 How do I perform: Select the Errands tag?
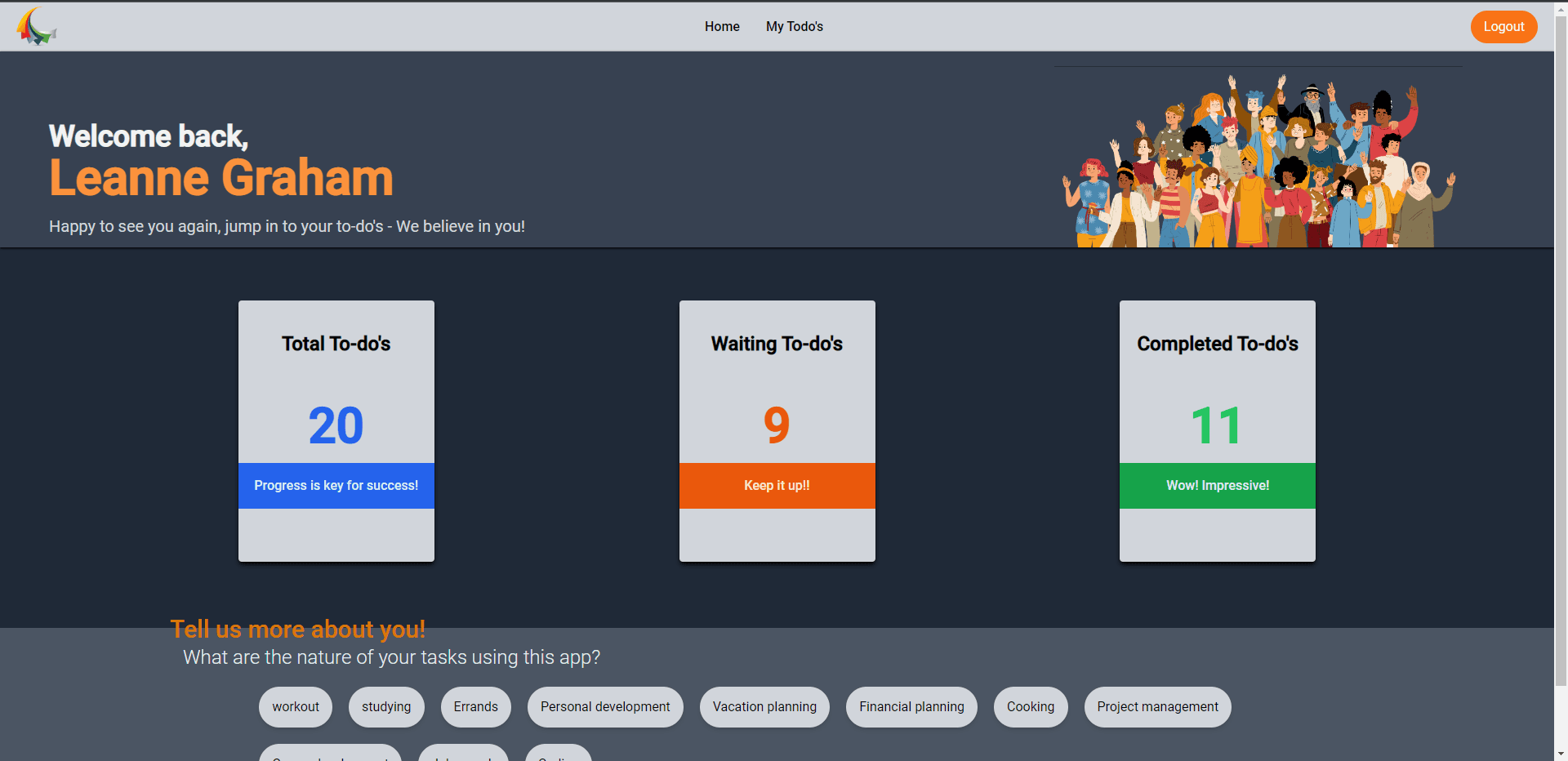pos(475,706)
